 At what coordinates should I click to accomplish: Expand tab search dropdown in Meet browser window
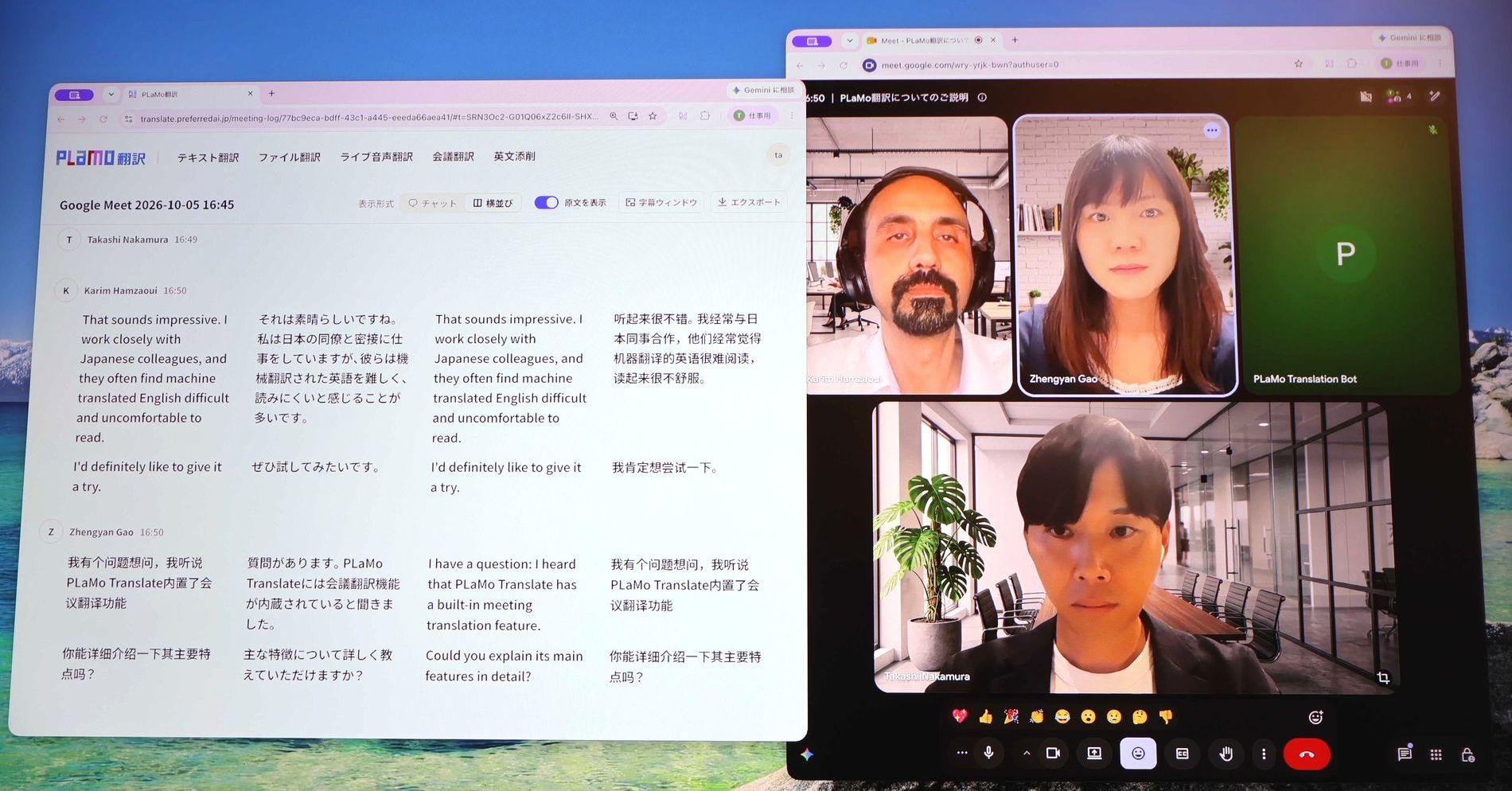850,41
